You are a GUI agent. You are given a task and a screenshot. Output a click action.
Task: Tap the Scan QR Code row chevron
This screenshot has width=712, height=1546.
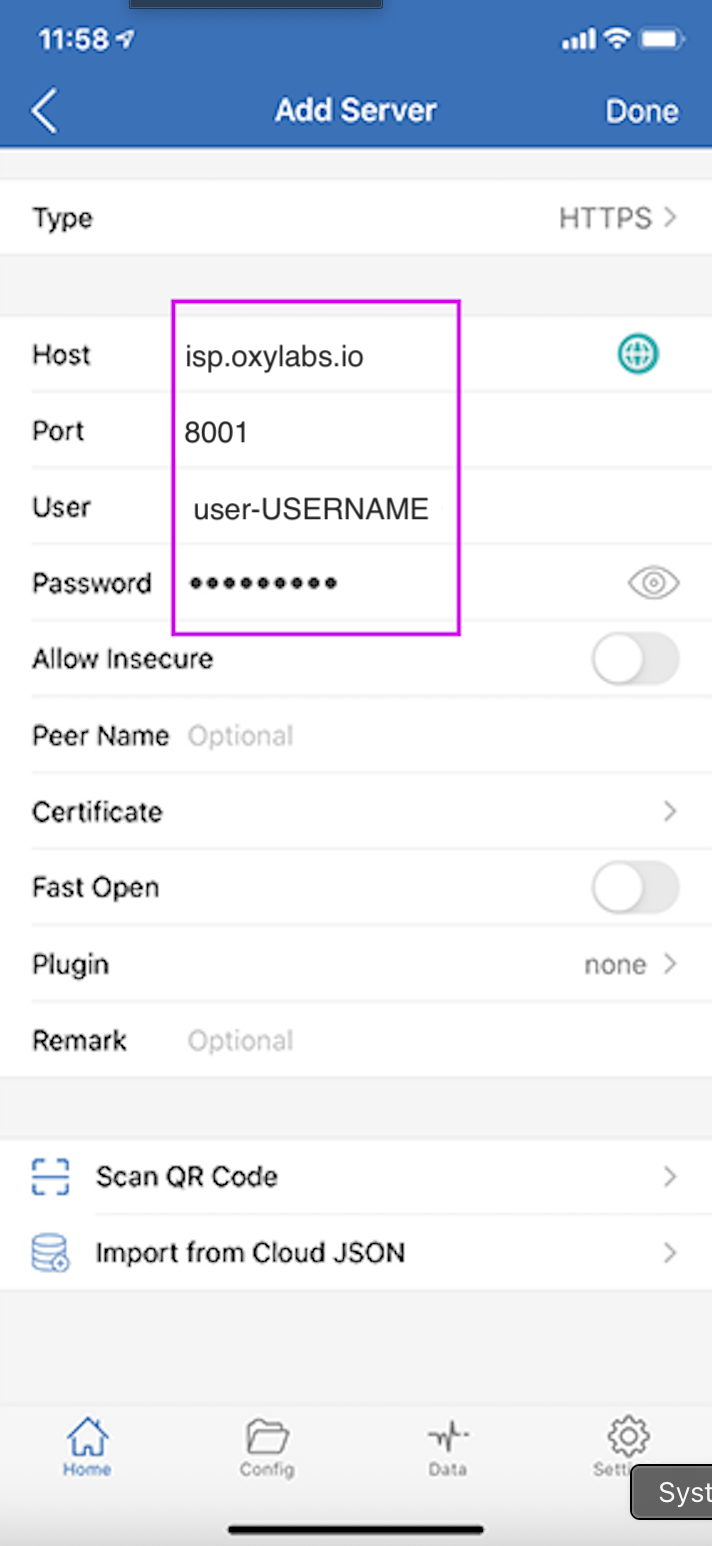[x=670, y=1177]
